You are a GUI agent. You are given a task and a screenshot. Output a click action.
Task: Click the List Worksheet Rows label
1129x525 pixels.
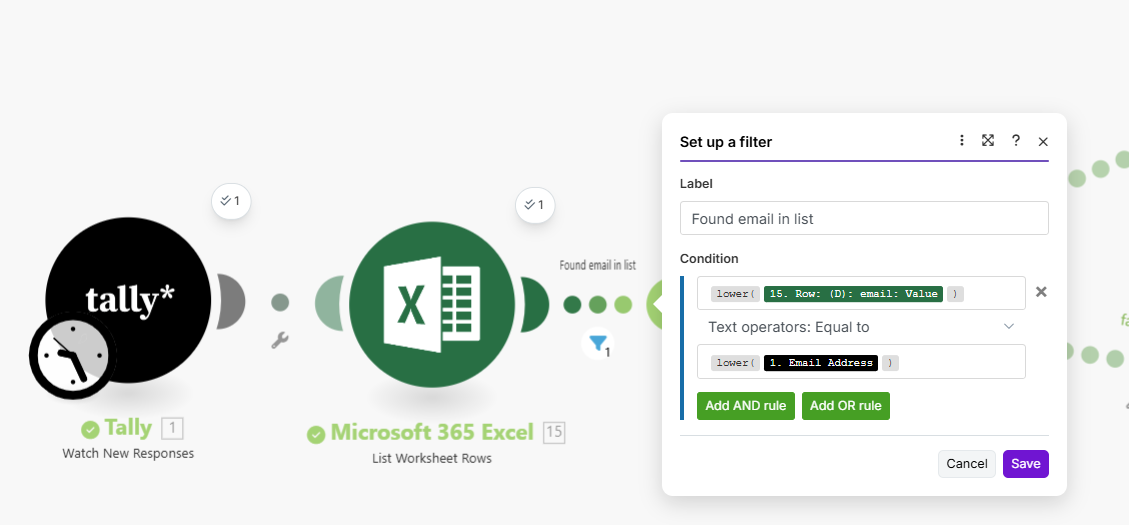click(x=432, y=458)
